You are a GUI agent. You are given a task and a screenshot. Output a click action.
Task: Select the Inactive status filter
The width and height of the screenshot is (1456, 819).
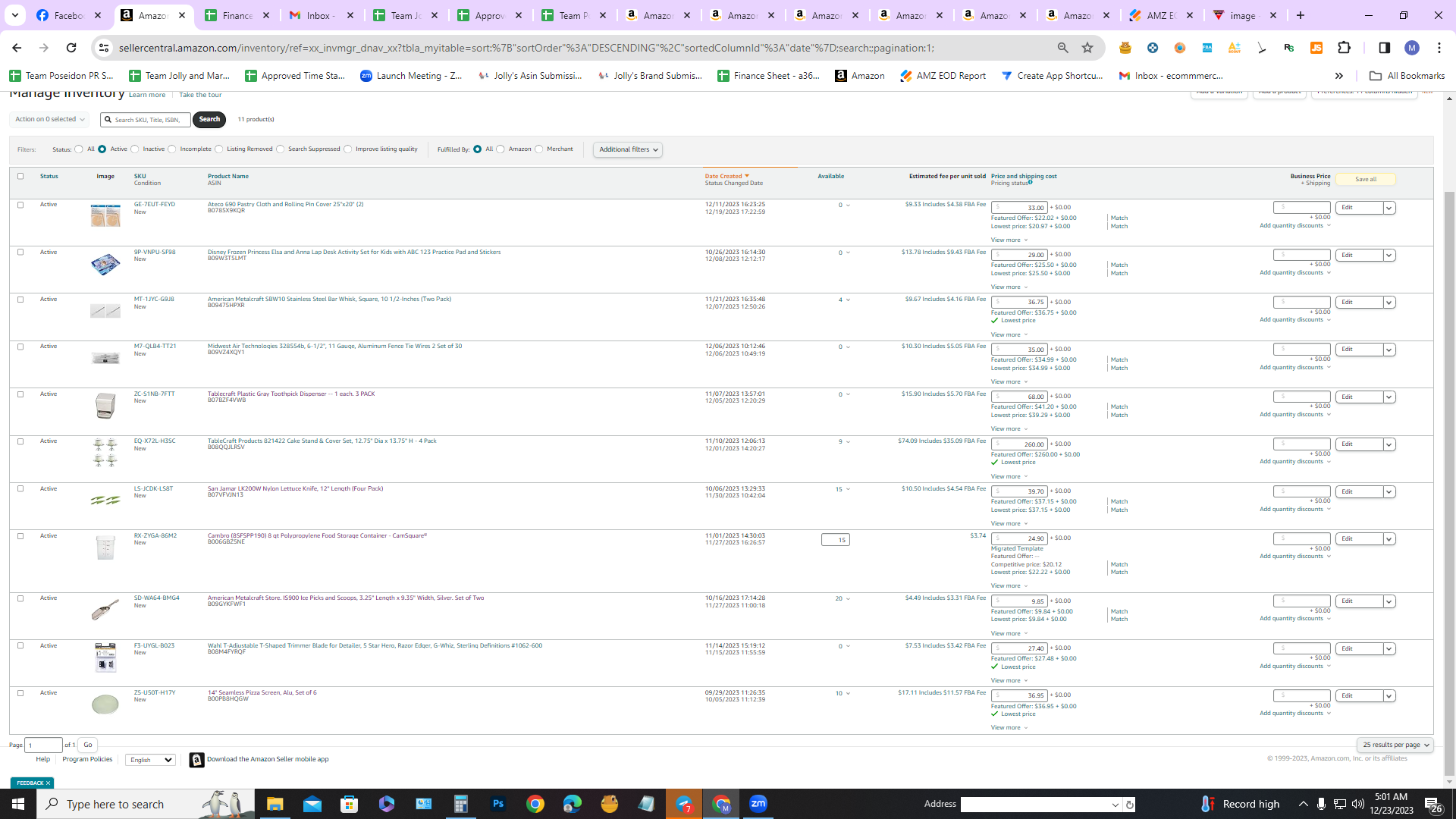135,149
